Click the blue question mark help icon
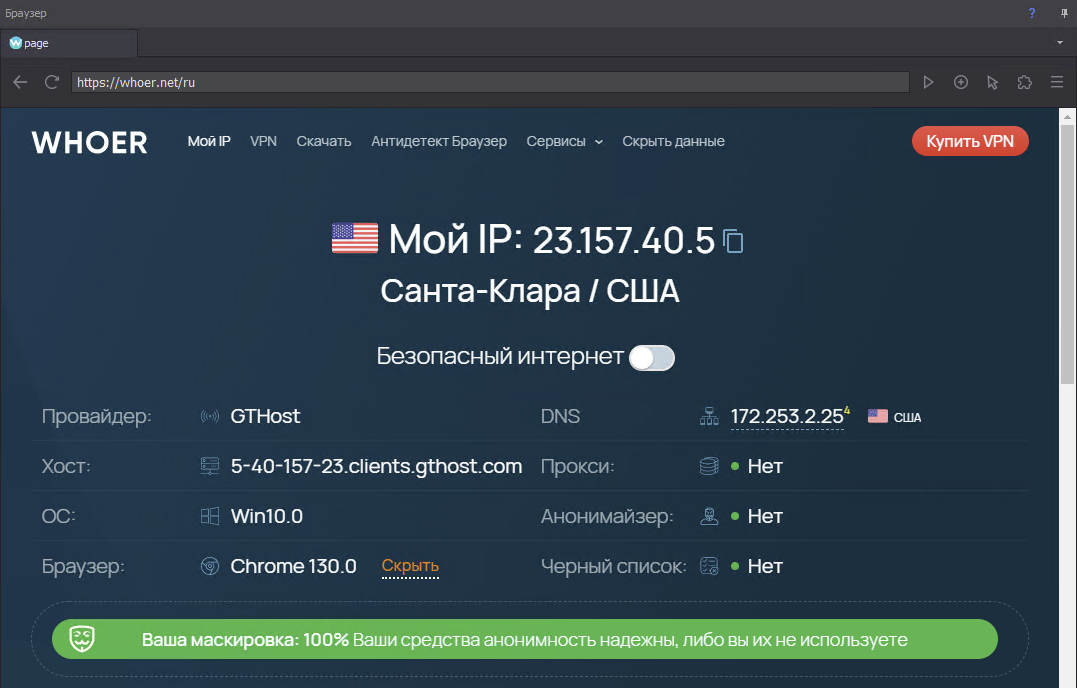This screenshot has height=688, width=1077. tap(1032, 13)
